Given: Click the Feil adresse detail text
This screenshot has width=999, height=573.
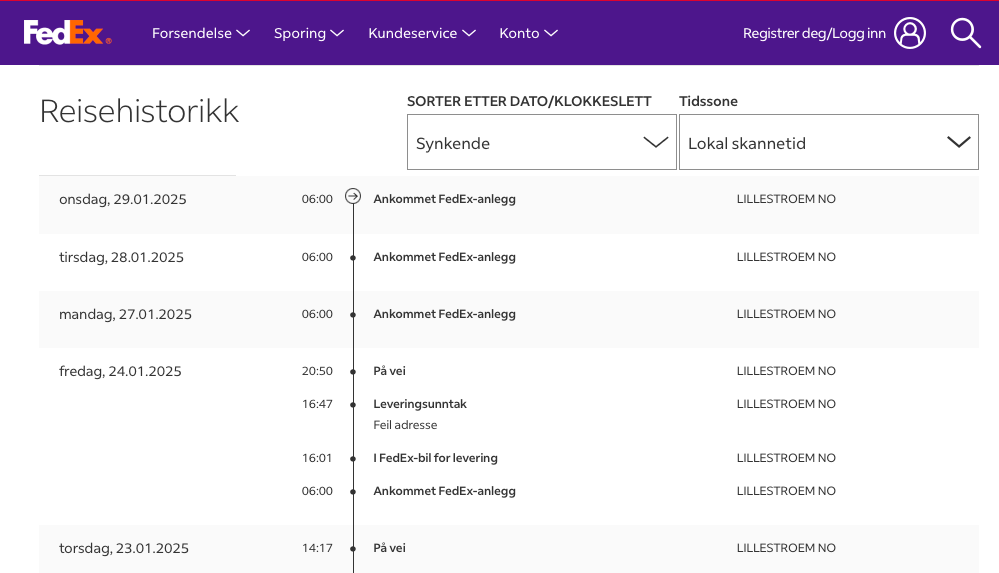Looking at the screenshot, I should 405,425.
